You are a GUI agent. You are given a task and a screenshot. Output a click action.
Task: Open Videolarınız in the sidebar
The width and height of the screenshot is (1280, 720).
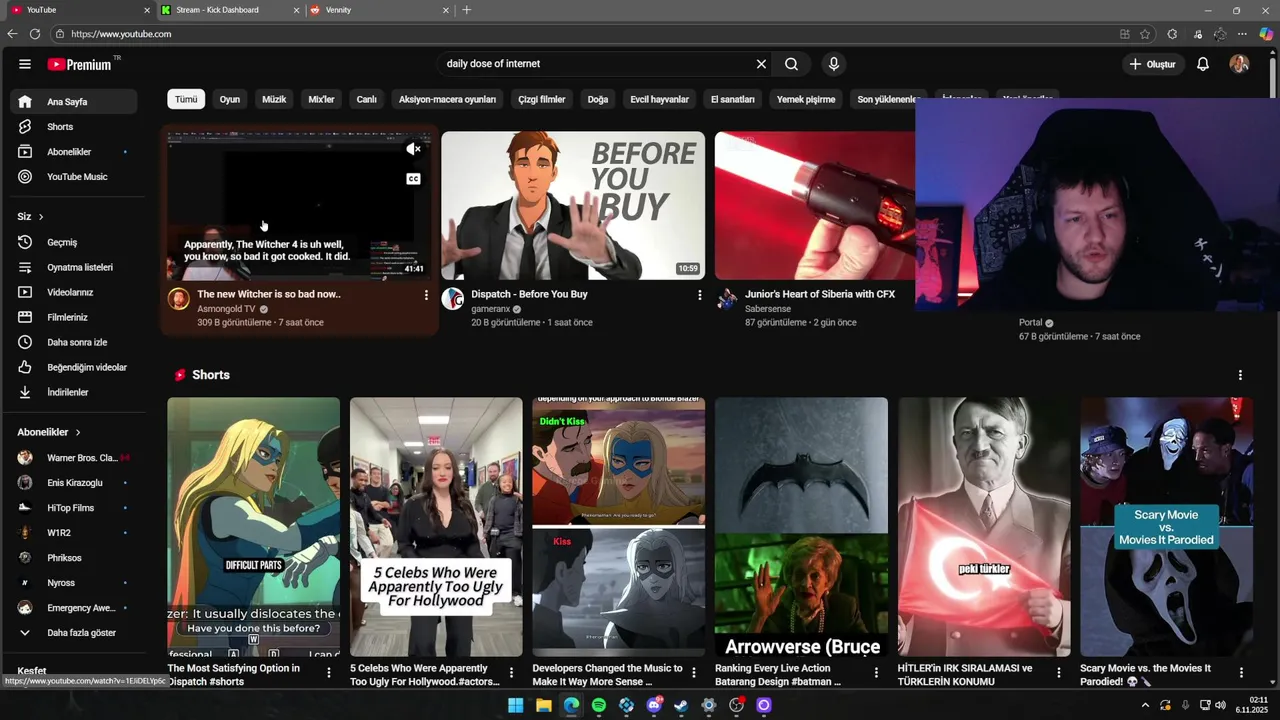(74, 292)
